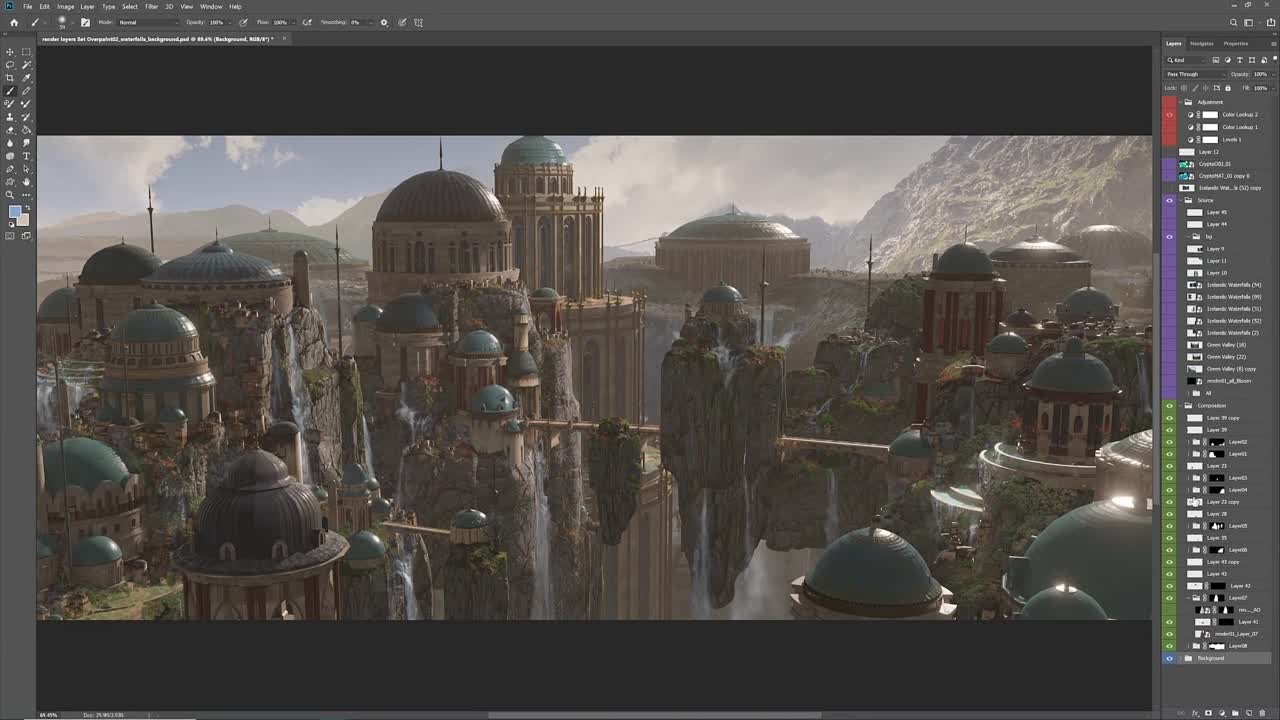
Task: Click the Flow percentage field
Action: [280, 22]
